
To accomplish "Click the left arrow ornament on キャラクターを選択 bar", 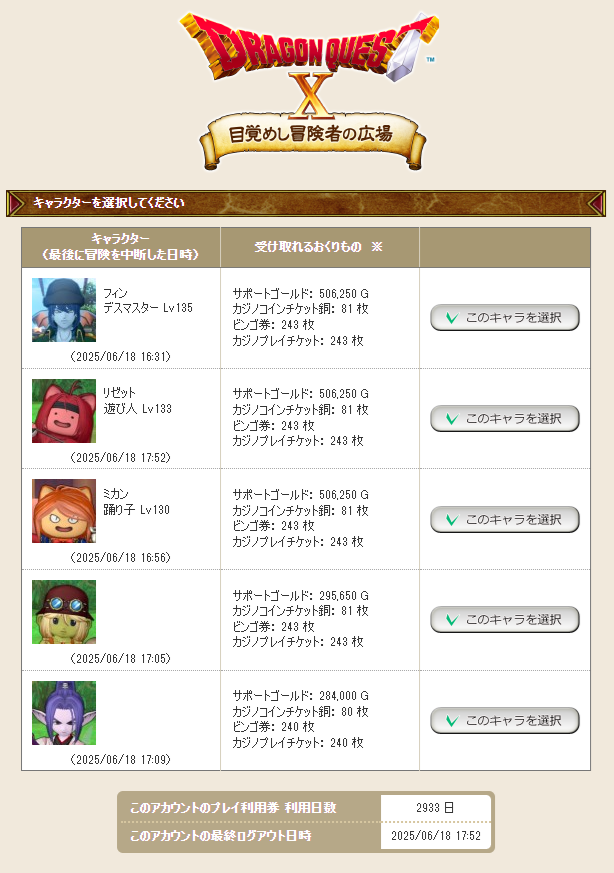I will point(16,203).
